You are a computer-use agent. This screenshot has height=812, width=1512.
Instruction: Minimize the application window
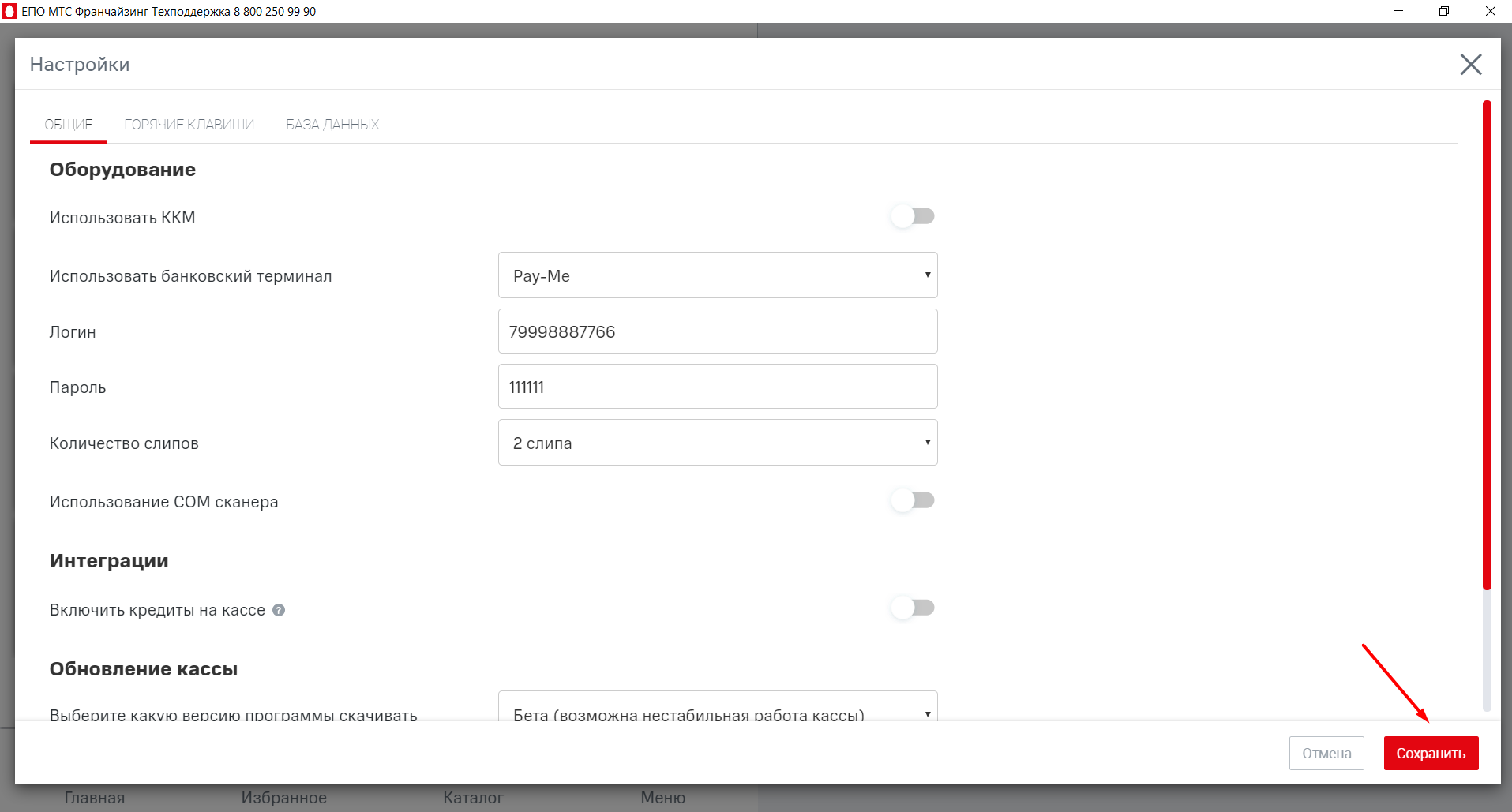(1398, 11)
